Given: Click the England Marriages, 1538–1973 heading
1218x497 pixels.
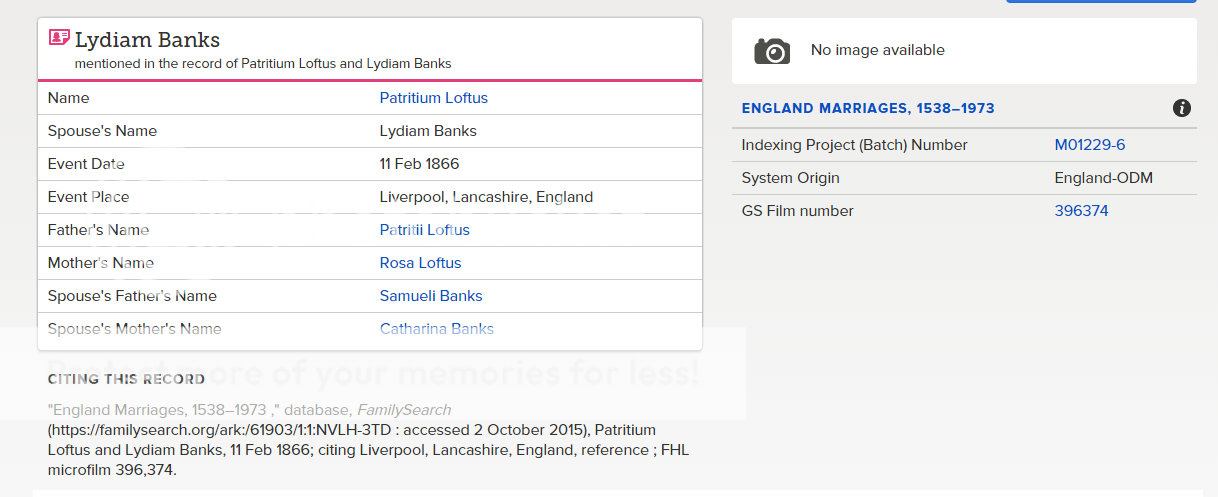Looking at the screenshot, I should (868, 108).
